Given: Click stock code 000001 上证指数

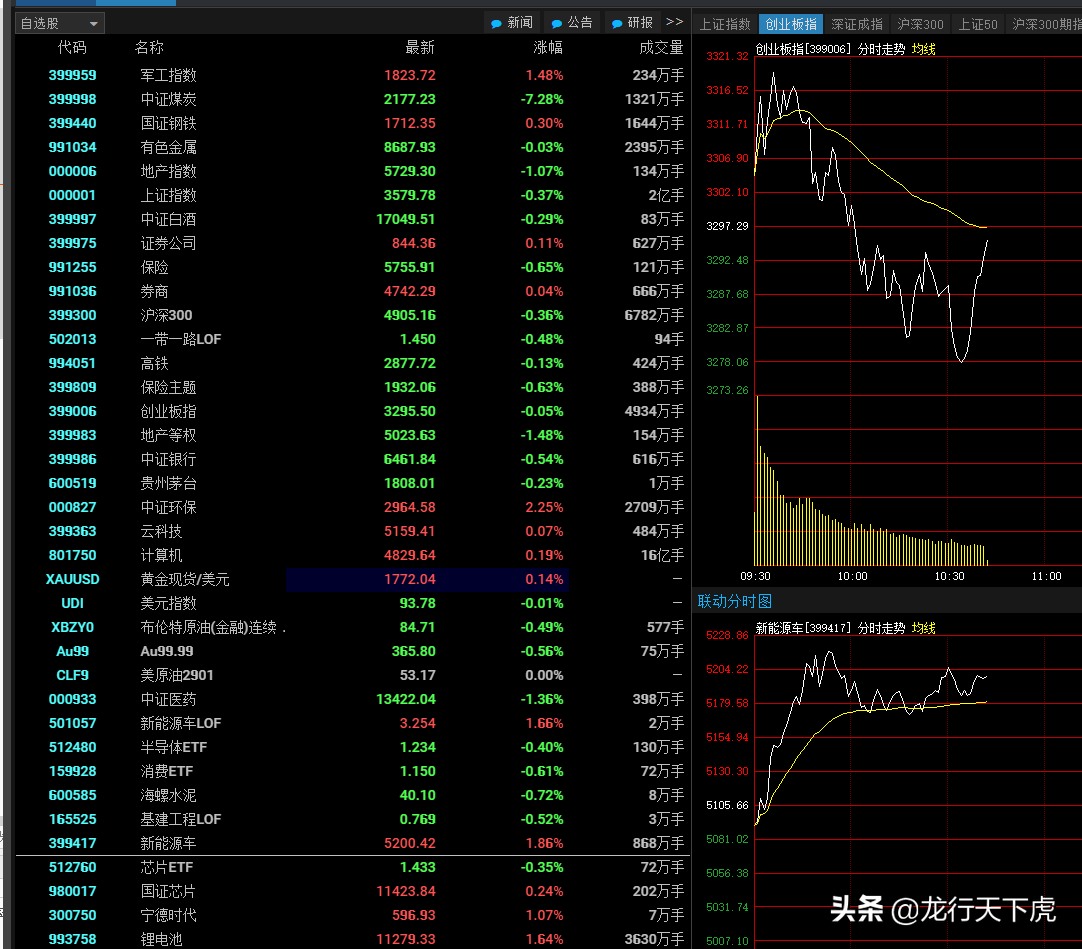Looking at the screenshot, I should pos(72,195).
